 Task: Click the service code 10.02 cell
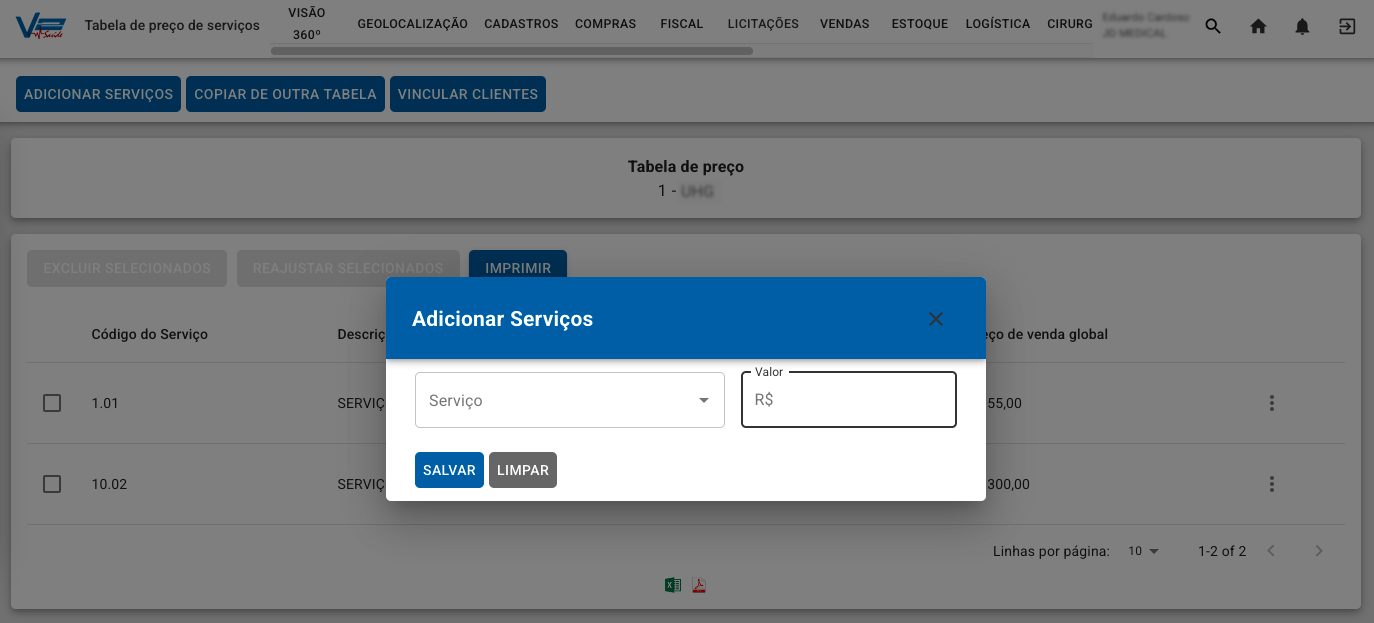[x=109, y=484]
